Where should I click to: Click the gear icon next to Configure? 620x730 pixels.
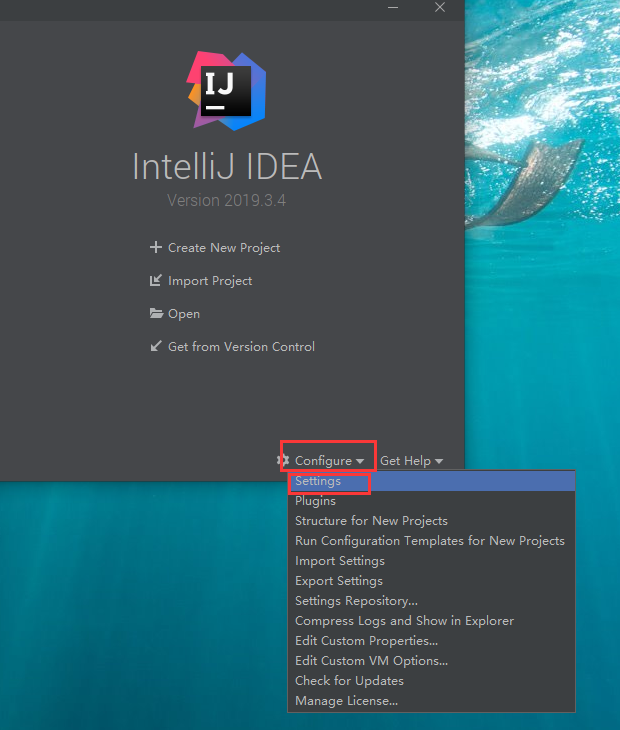283,460
